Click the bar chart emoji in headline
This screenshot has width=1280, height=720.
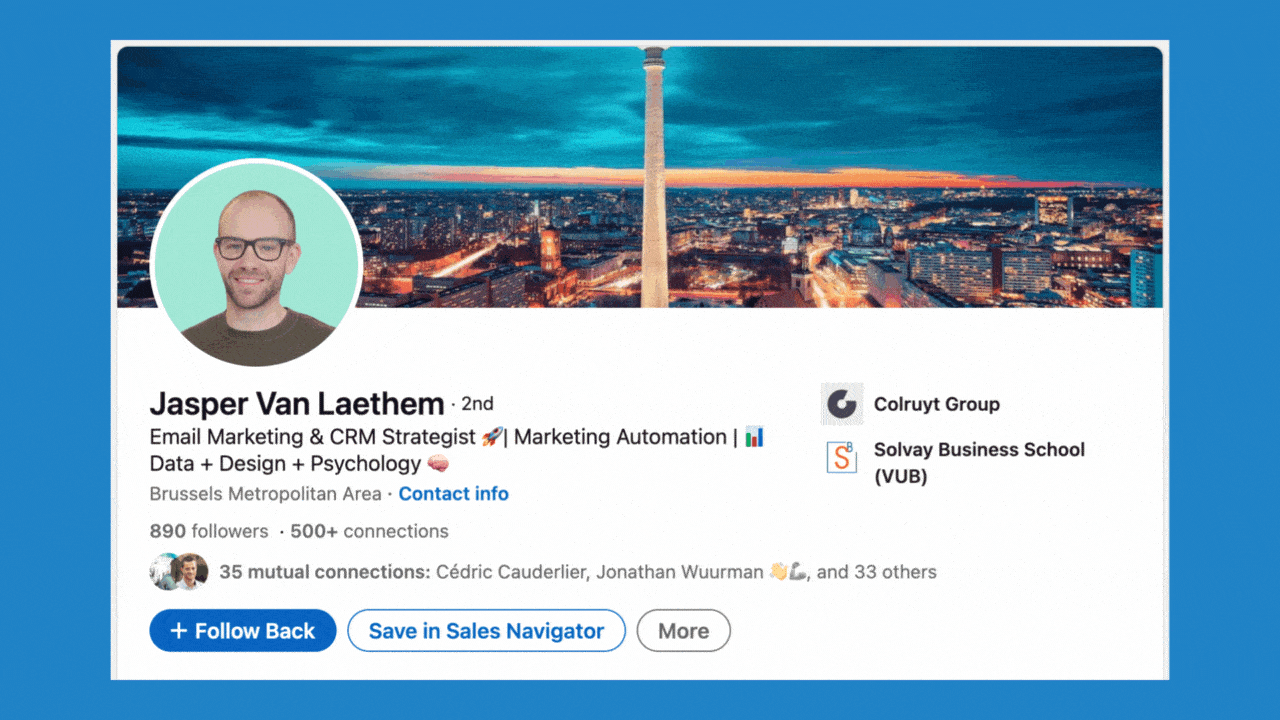754,437
